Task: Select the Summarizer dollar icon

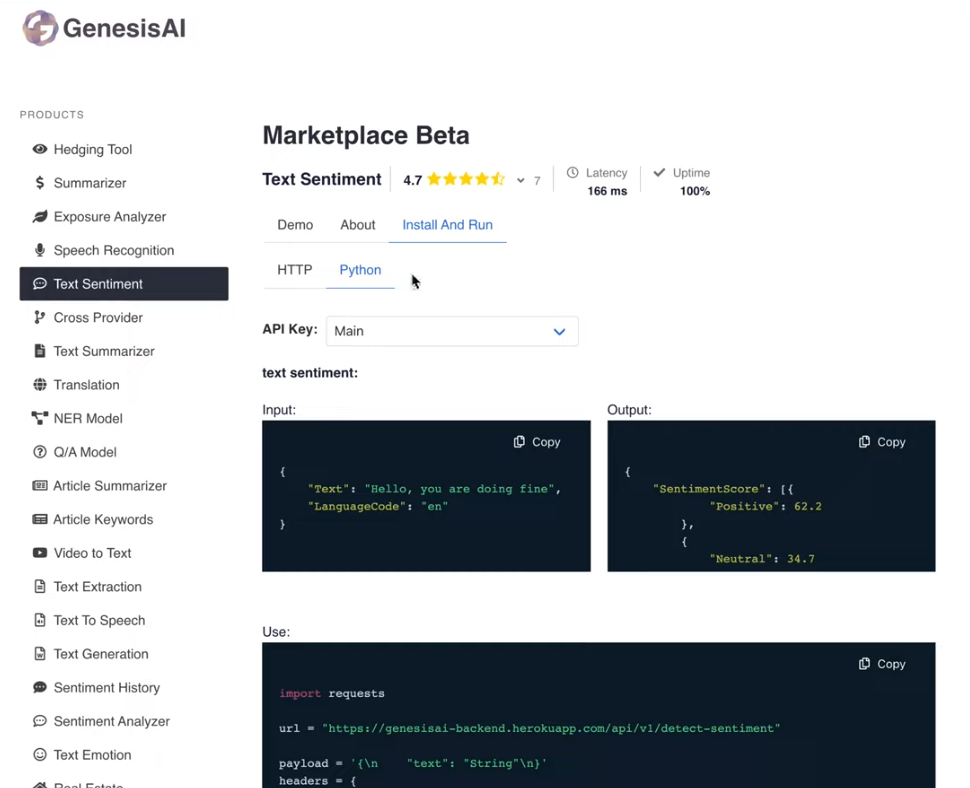Action: coord(40,182)
